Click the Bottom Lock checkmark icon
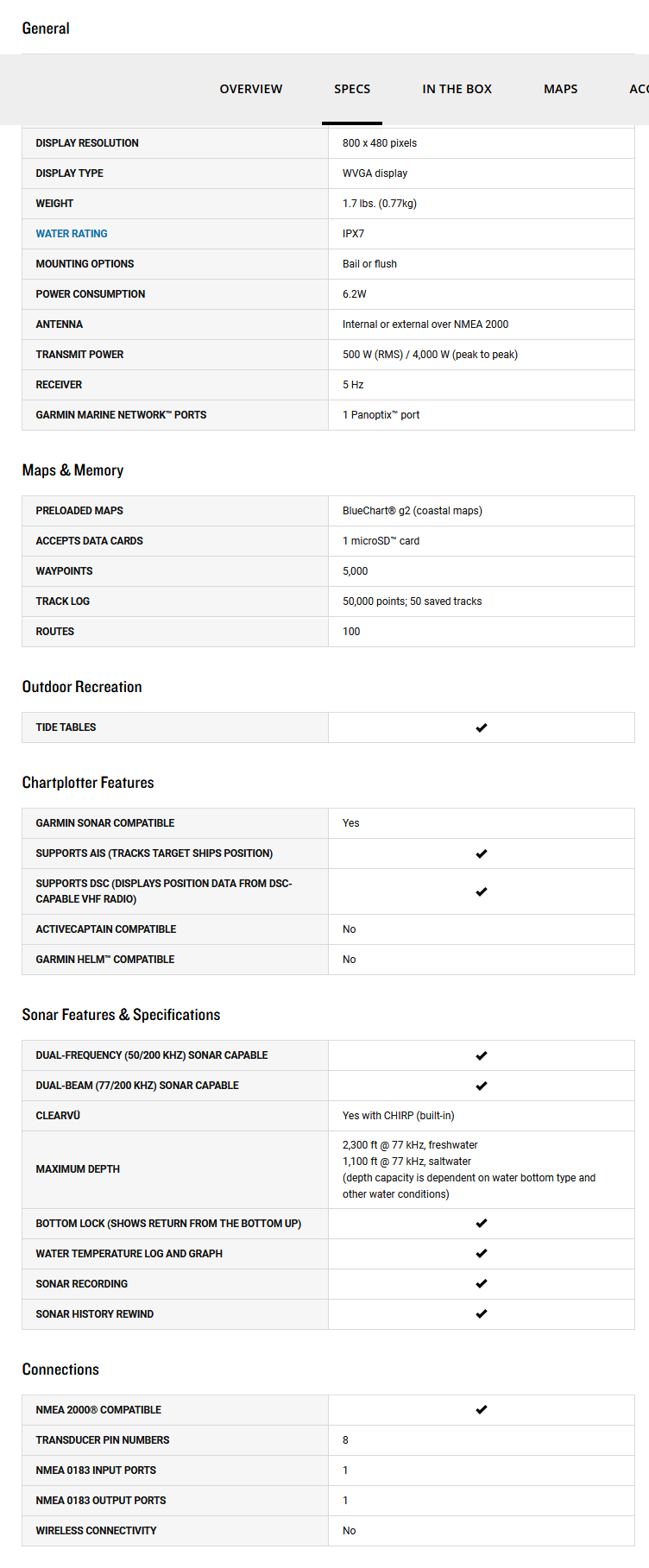The image size is (649, 1568). click(482, 1223)
